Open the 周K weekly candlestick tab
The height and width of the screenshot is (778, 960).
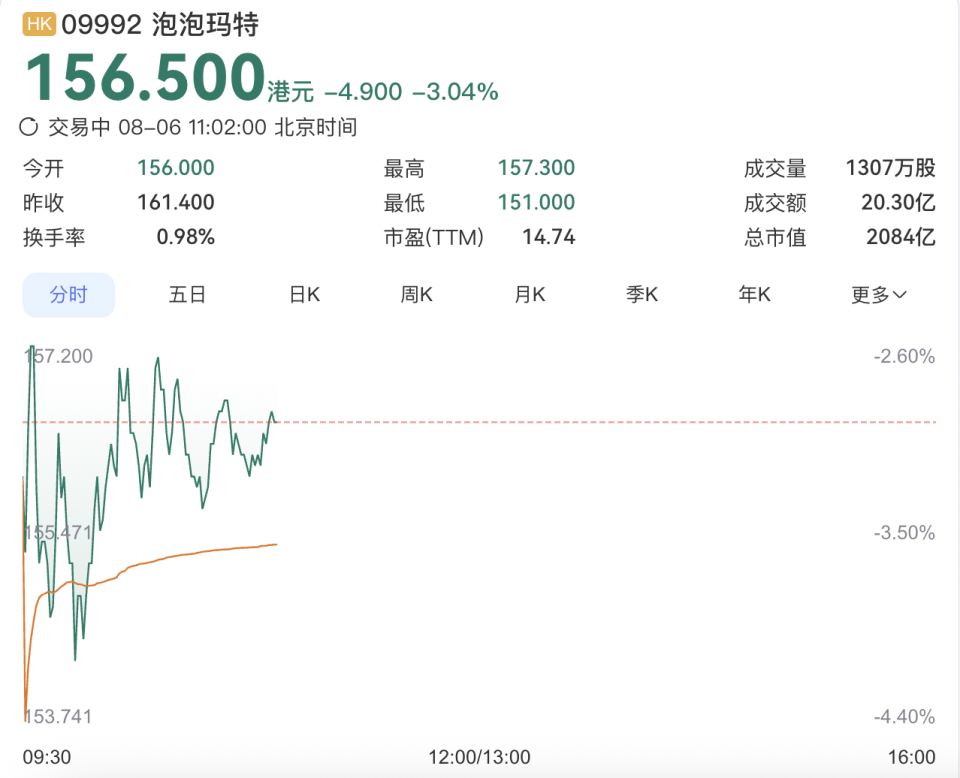tap(416, 295)
